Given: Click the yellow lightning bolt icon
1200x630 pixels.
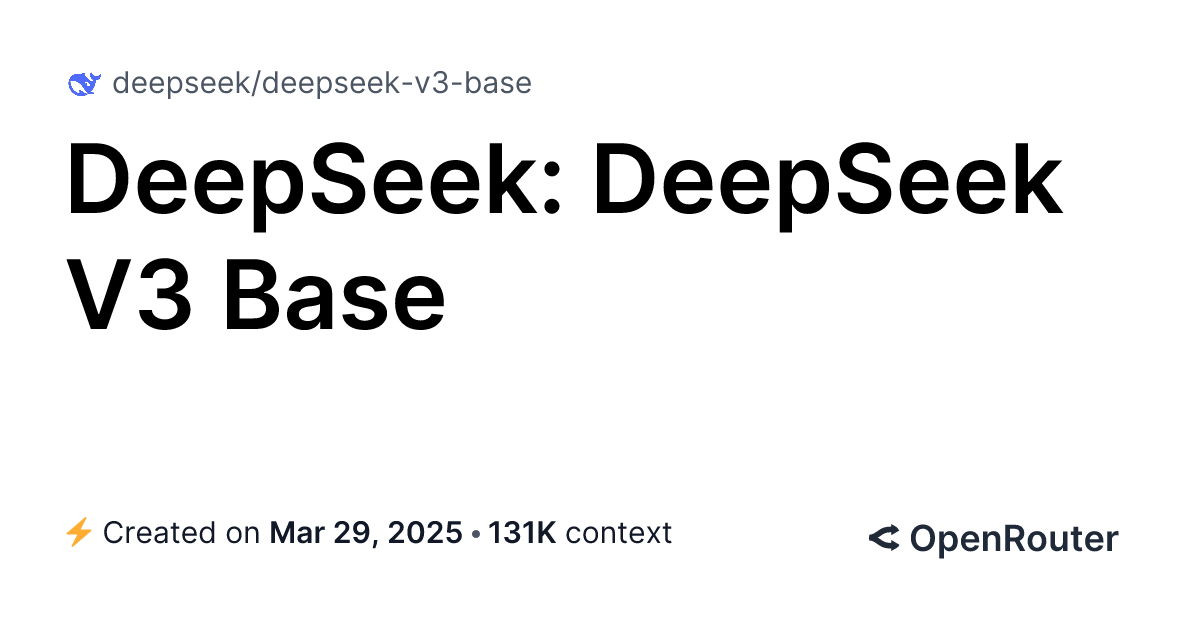Looking at the screenshot, I should tap(78, 533).
